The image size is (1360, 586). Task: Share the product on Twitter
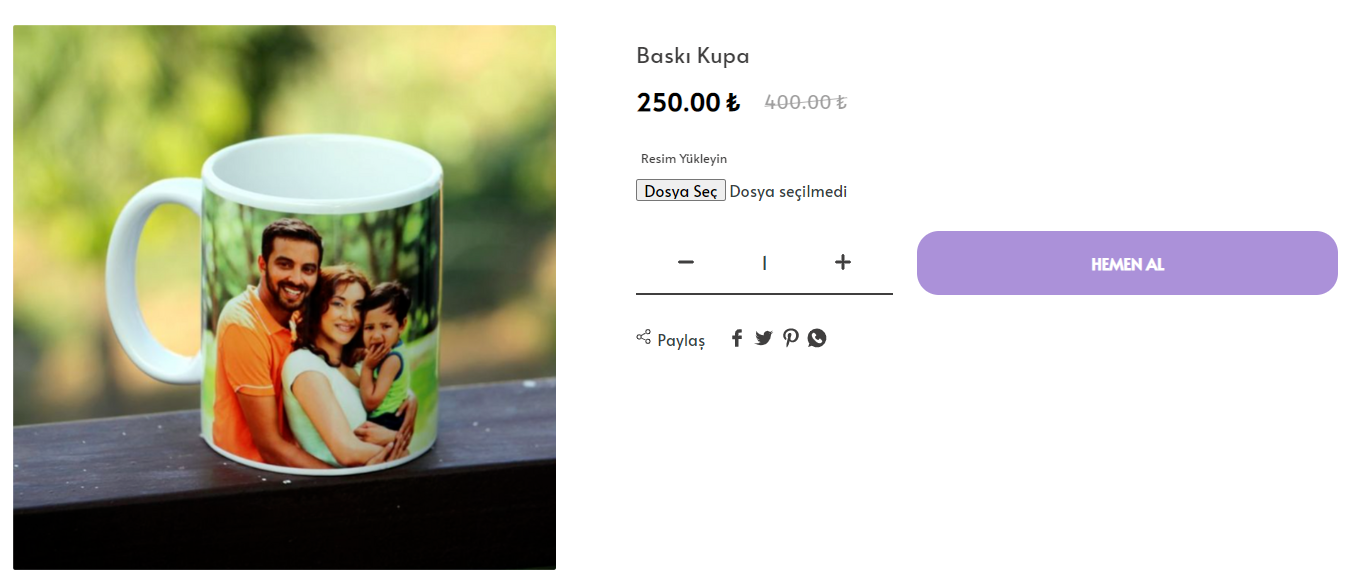coord(764,338)
